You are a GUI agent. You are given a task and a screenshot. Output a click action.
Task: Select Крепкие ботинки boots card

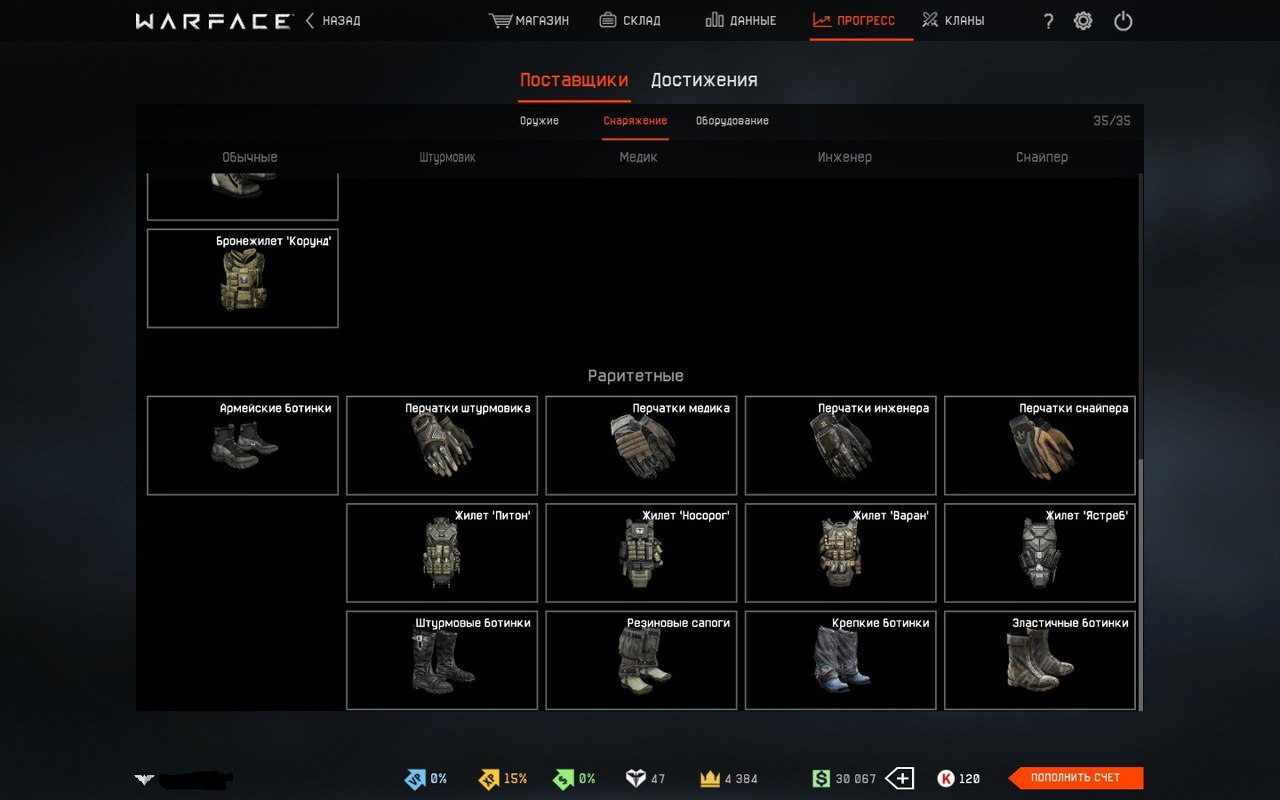(841, 660)
